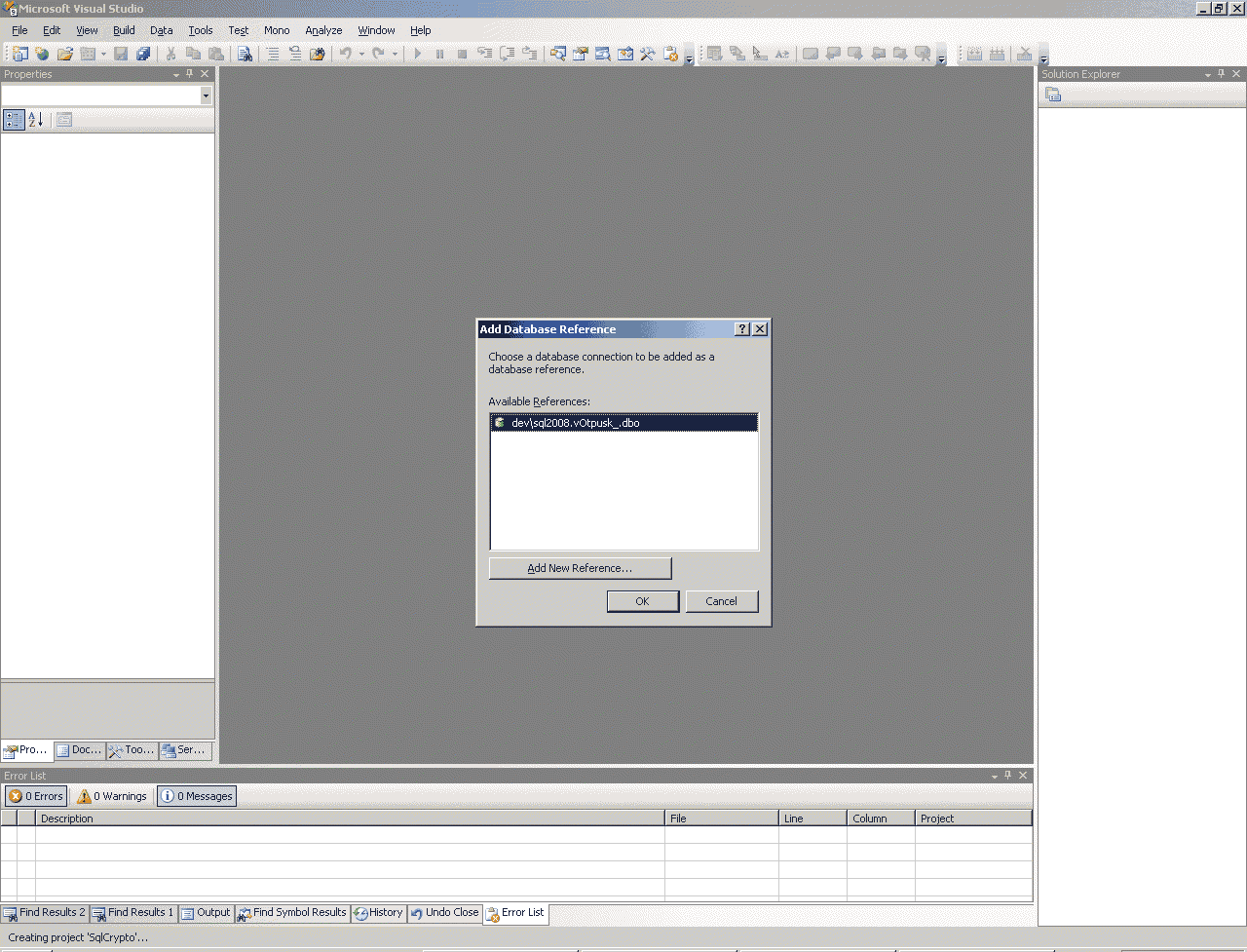Toggle auto-hide pin on Properties panel

tap(190, 74)
